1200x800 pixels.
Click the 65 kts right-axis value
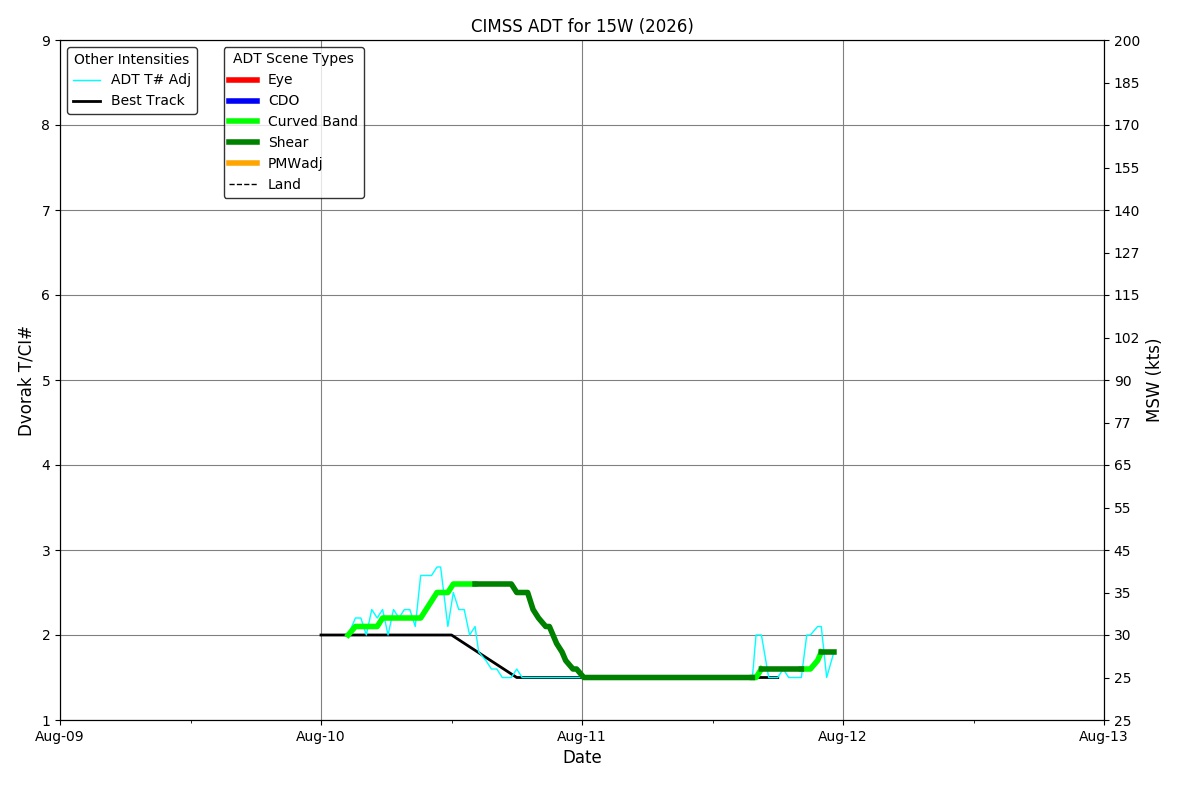(x=1122, y=466)
